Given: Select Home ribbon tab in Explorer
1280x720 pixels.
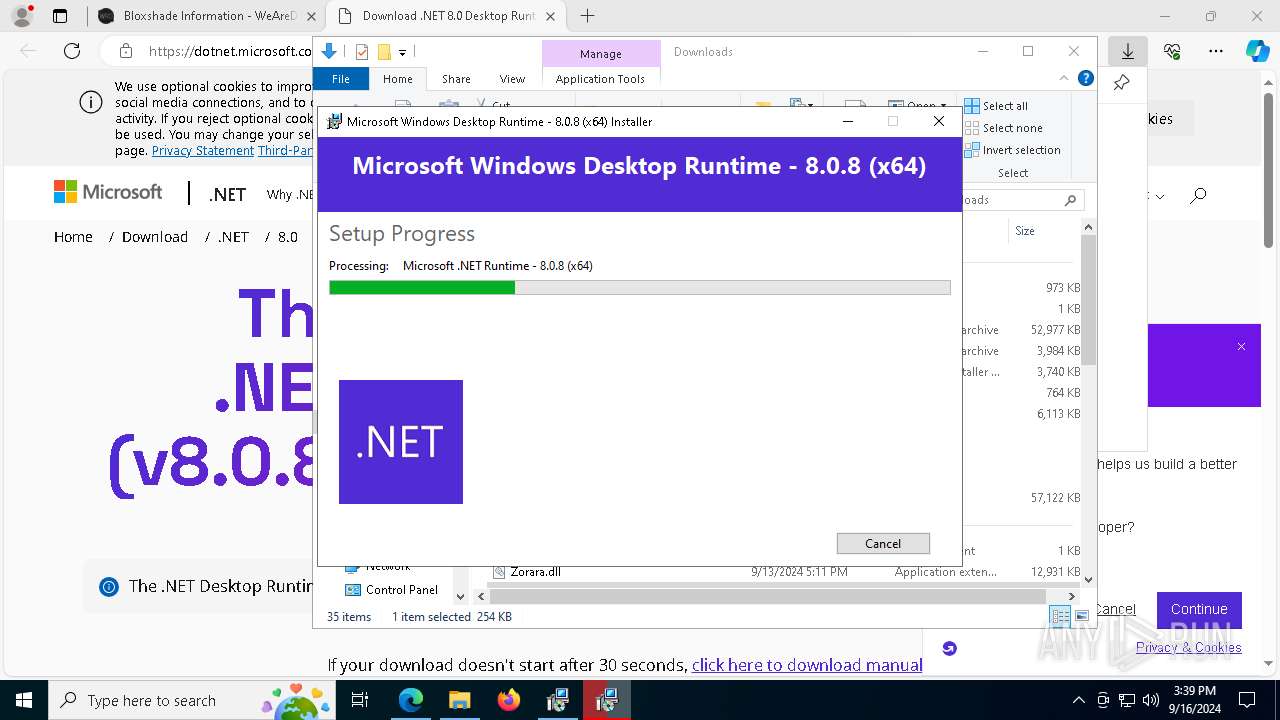Looking at the screenshot, I should point(397,79).
